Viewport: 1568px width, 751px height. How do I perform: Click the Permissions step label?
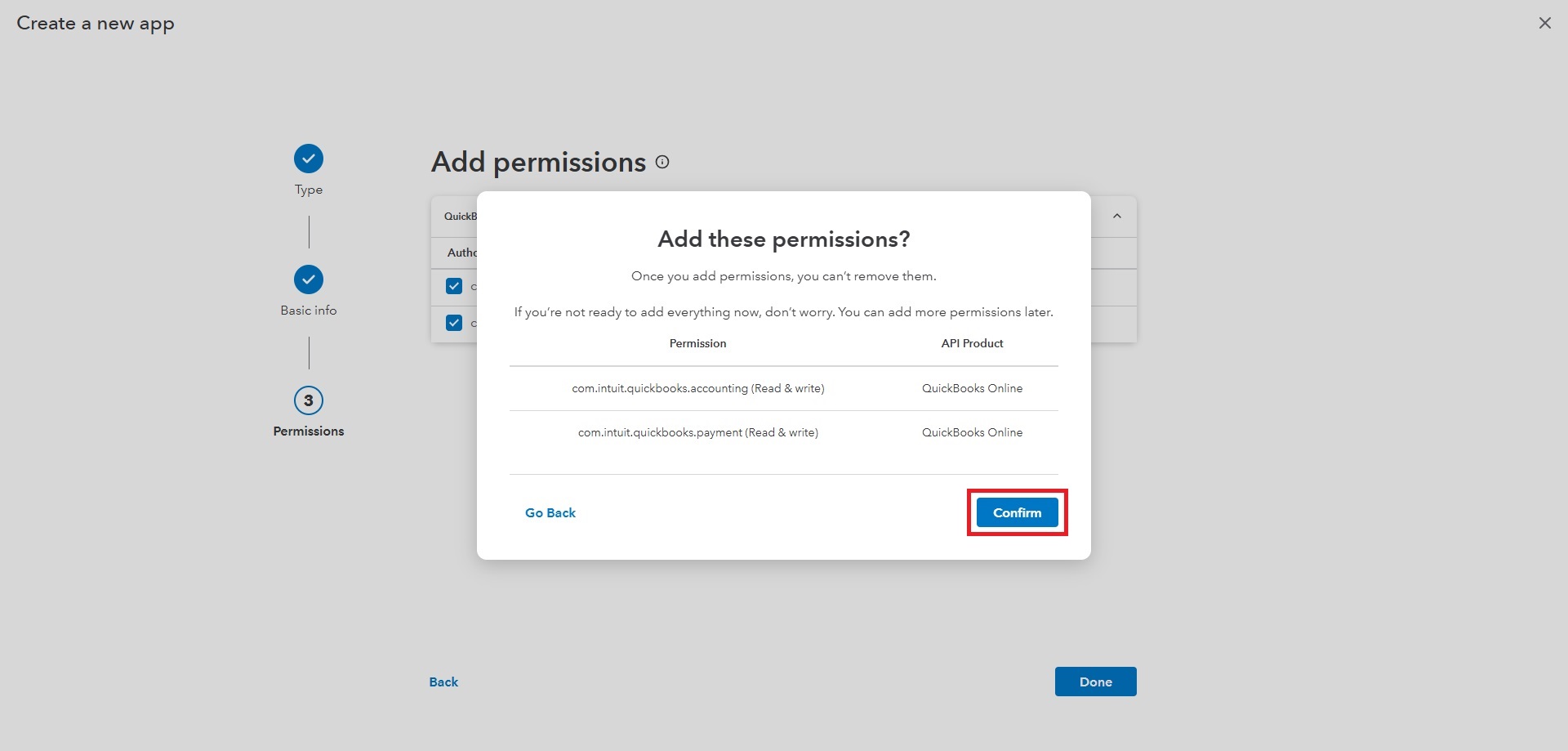(x=309, y=431)
